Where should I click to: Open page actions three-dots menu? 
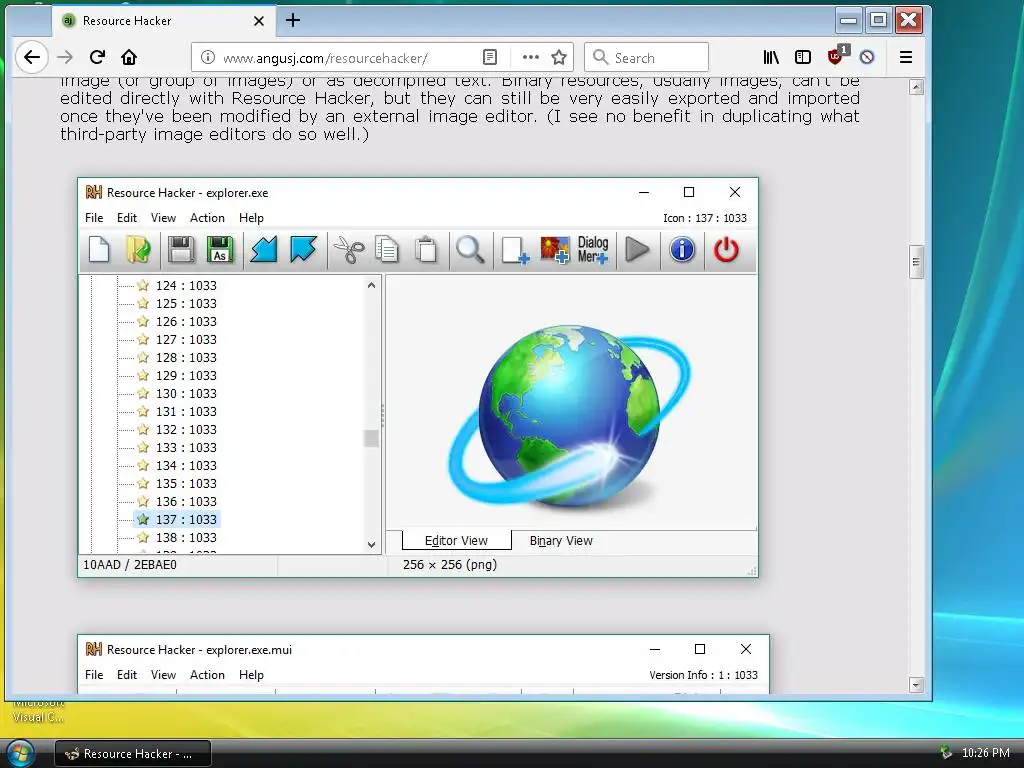pos(530,57)
